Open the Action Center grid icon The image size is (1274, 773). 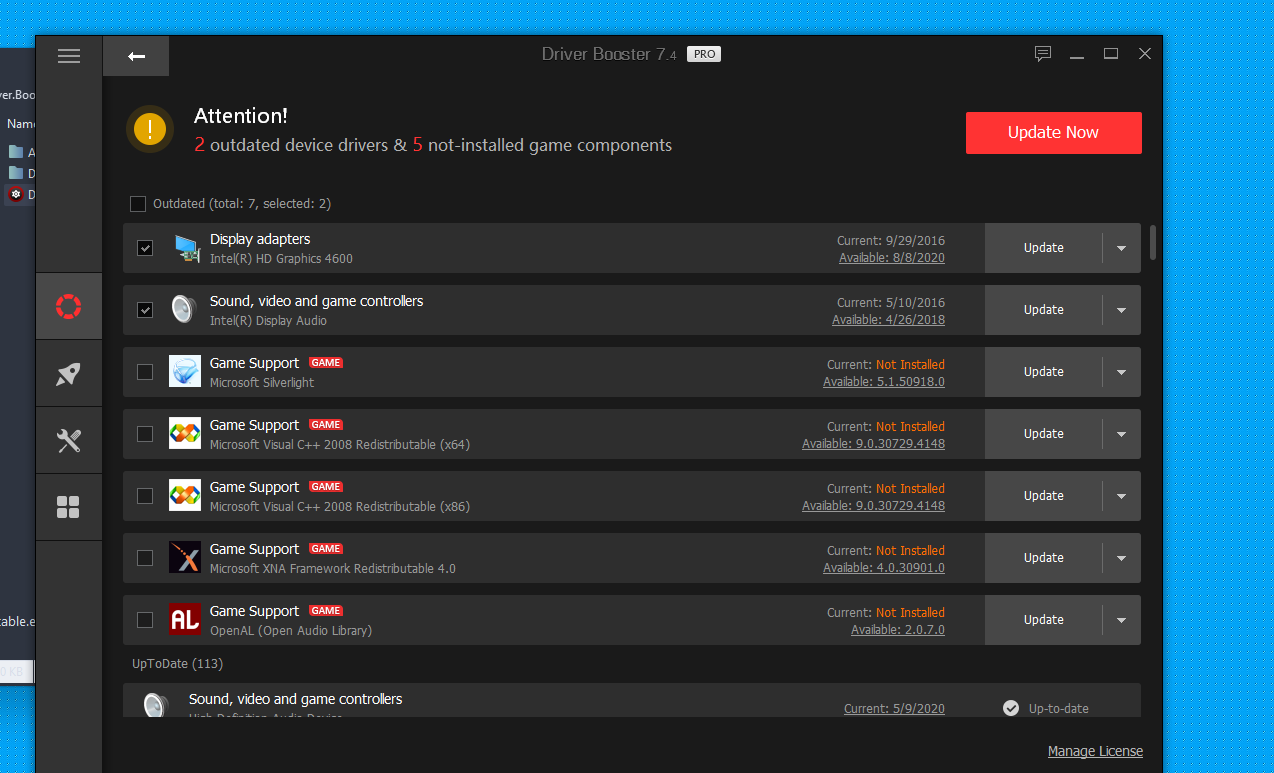coord(68,507)
